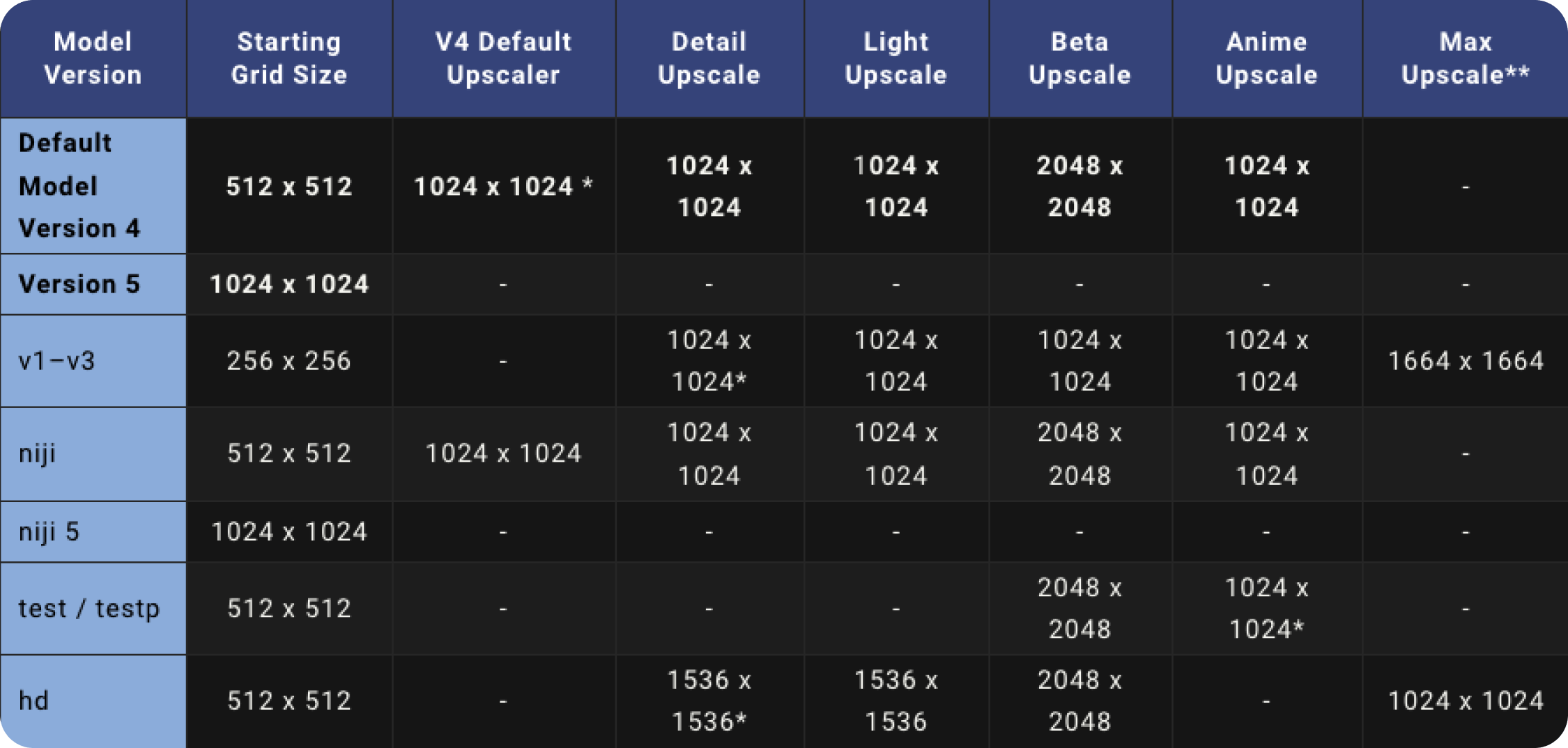Click the 1024 x 1024 * V4 upscaler cell
This screenshot has width=1568, height=748.
pyautogui.click(x=503, y=186)
